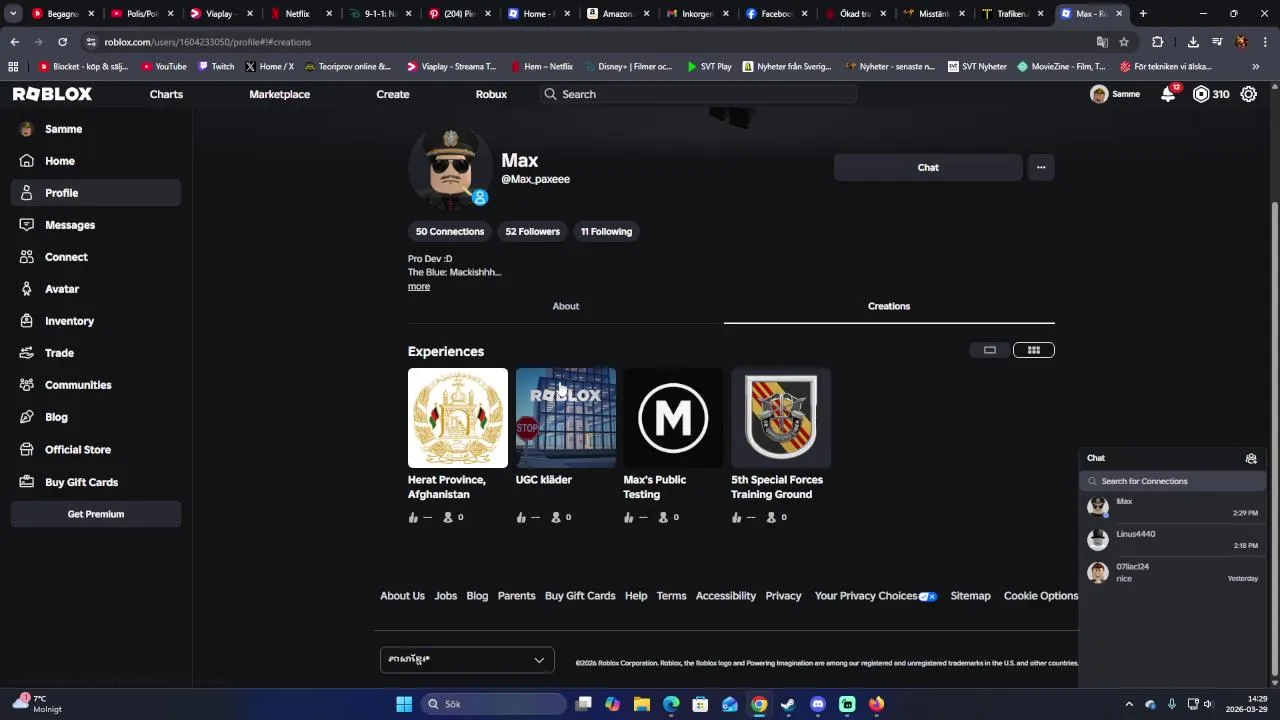Click the Buy Gift Cards icon in the sidebar
The image size is (1280, 720).
point(27,482)
